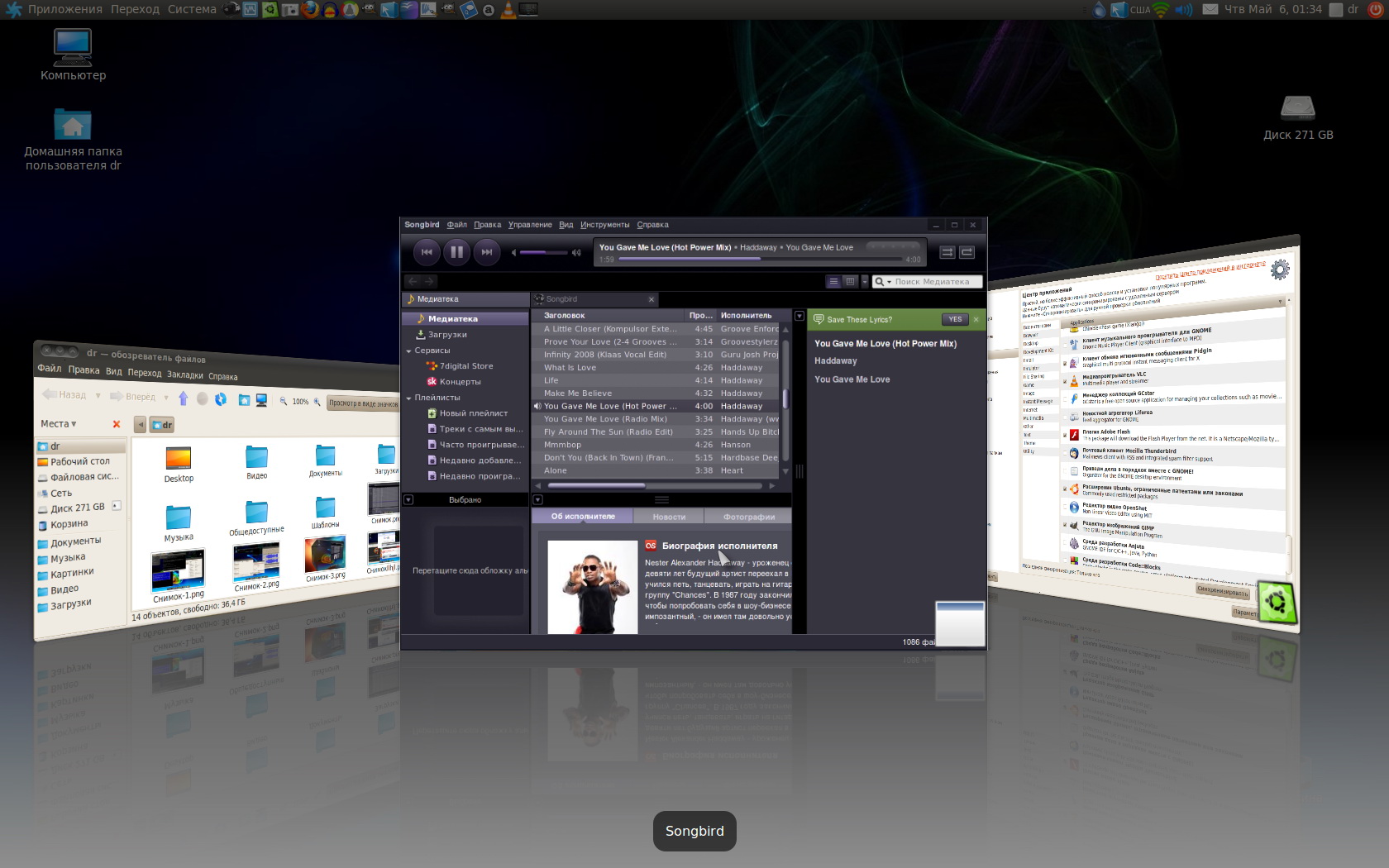Select the track Mmmbop
Viewport: 1389px width, 868px height.
tap(656, 445)
